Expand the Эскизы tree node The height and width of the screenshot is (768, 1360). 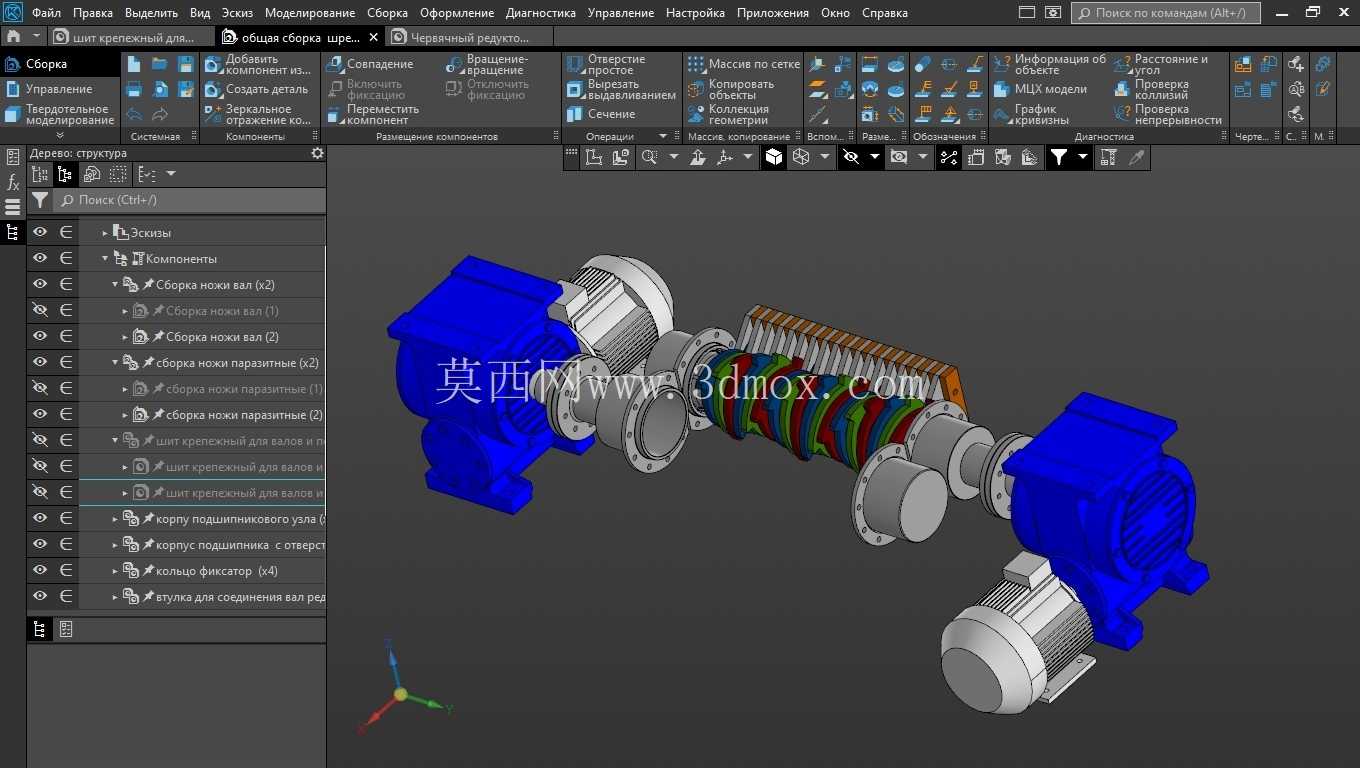pyautogui.click(x=105, y=233)
